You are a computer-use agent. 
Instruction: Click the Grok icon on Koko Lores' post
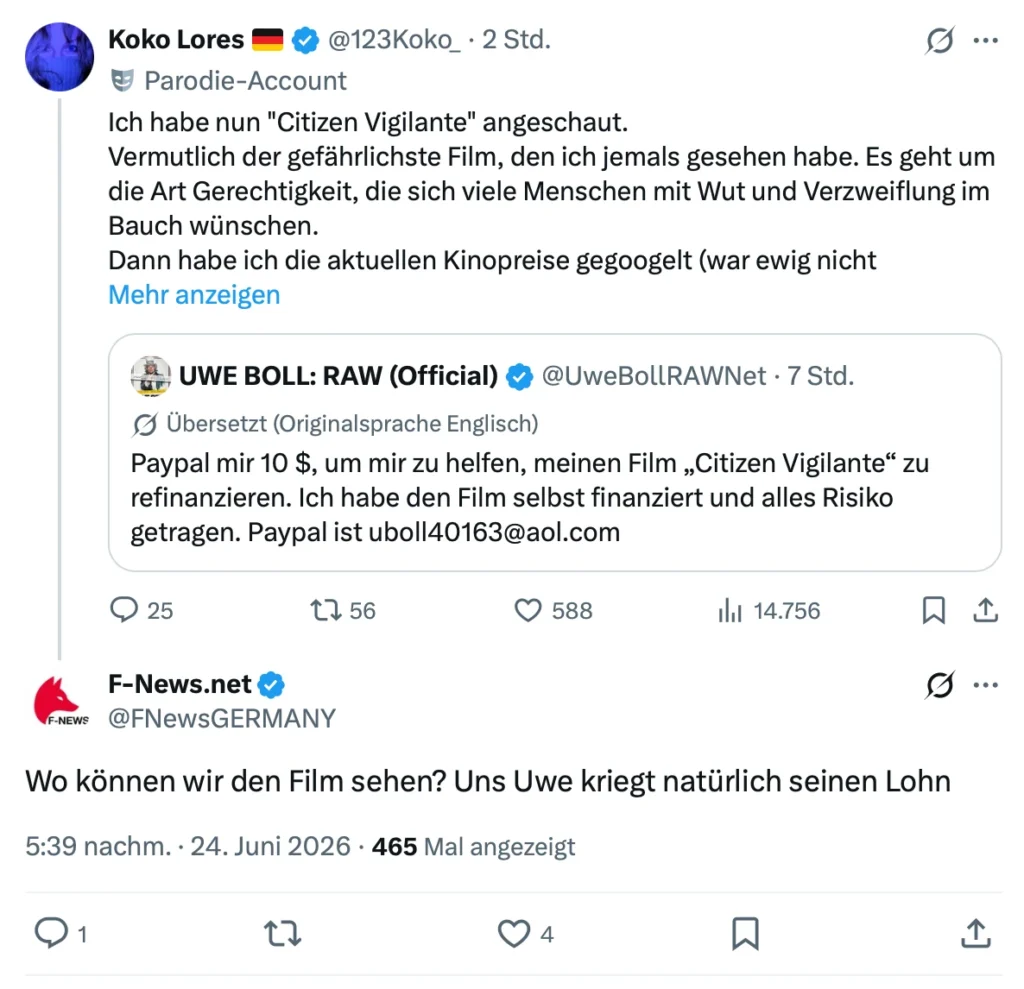940,41
